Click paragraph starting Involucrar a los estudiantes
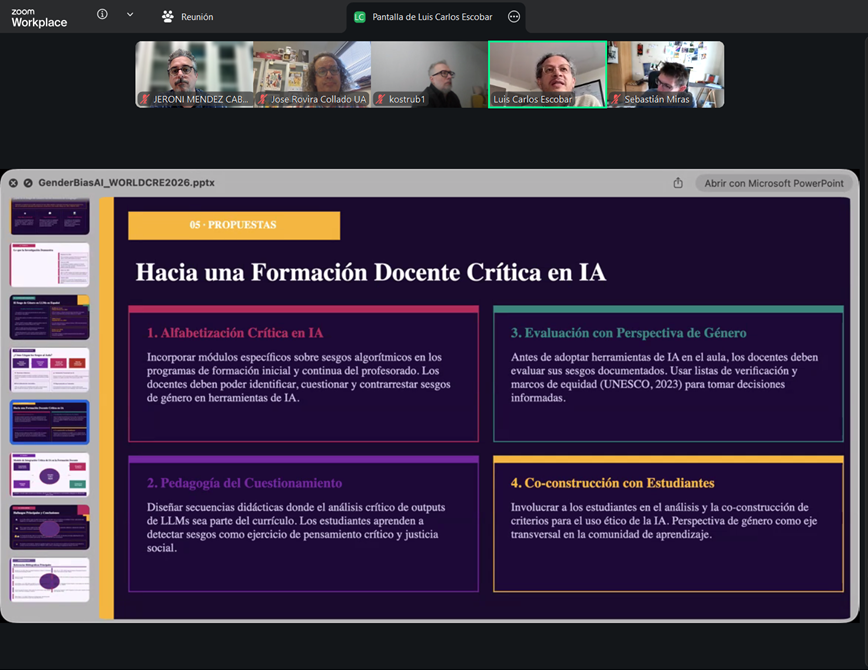Viewport: 868px width, 670px height. [664, 520]
